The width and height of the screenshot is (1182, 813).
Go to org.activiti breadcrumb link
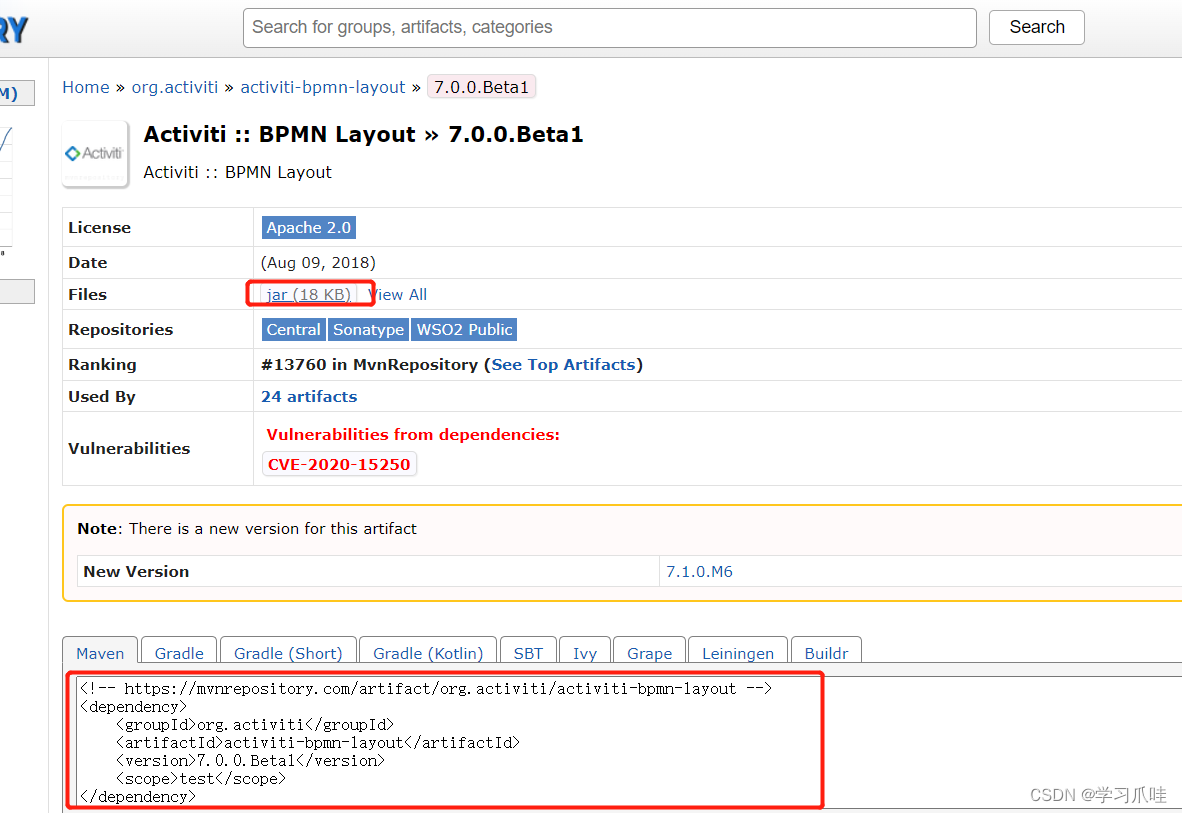pyautogui.click(x=175, y=87)
